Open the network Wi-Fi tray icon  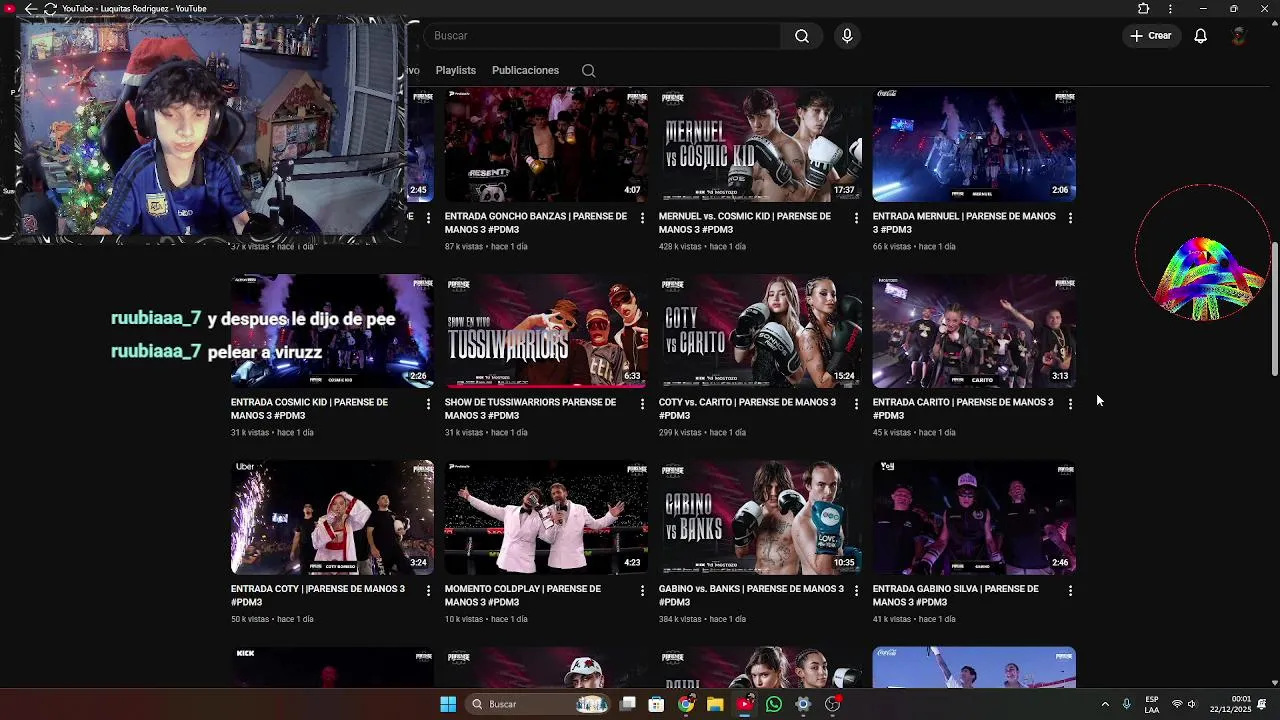coord(1177,704)
